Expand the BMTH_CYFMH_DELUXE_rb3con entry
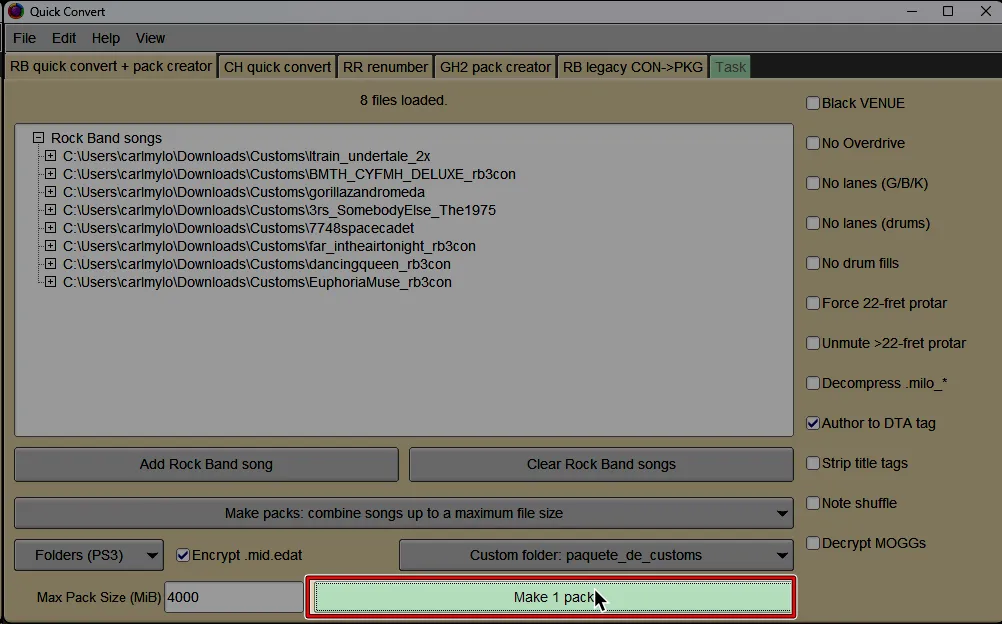Screen dimensions: 1002x624 [x=50, y=174]
